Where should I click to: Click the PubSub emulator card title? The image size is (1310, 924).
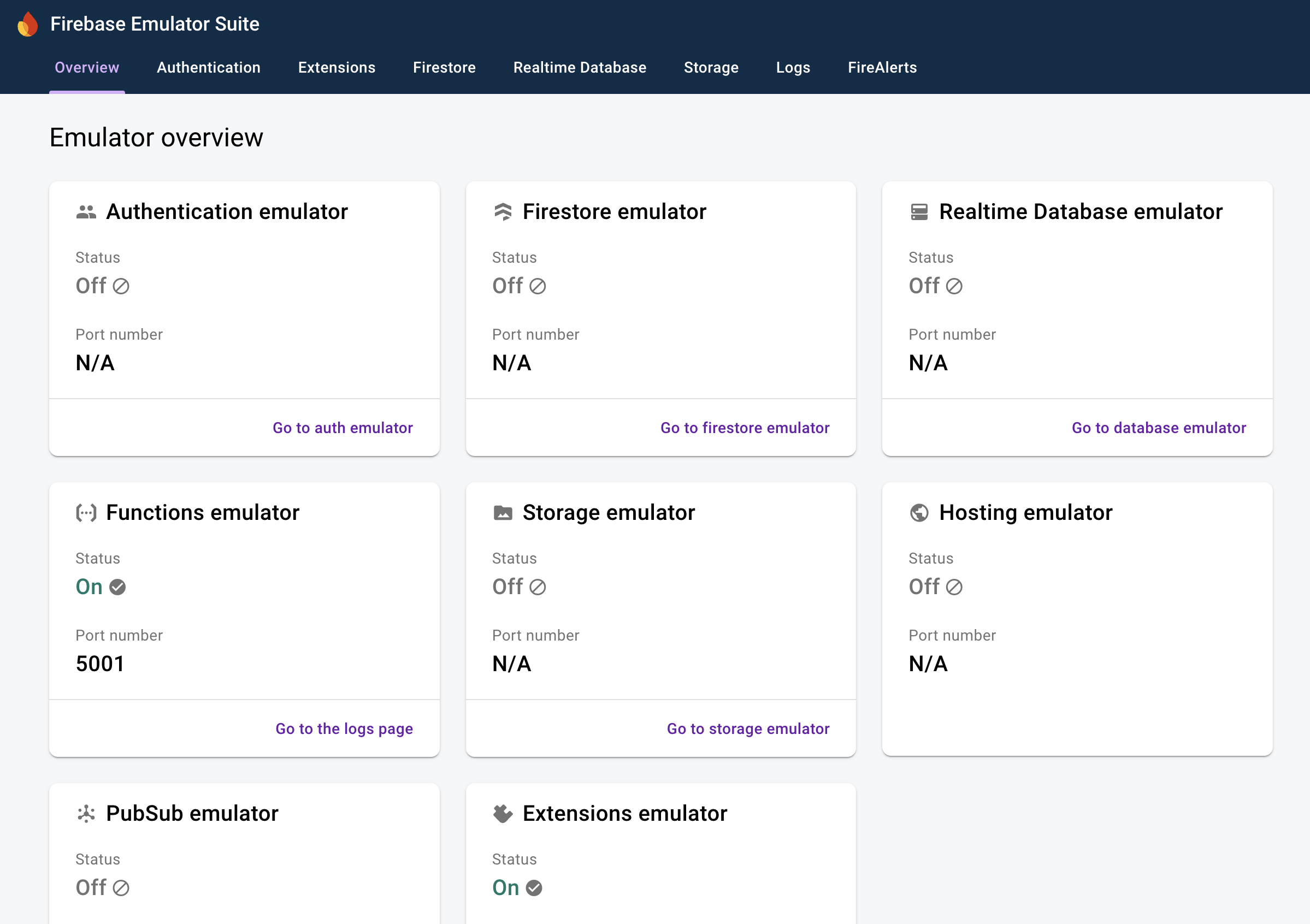point(192,814)
